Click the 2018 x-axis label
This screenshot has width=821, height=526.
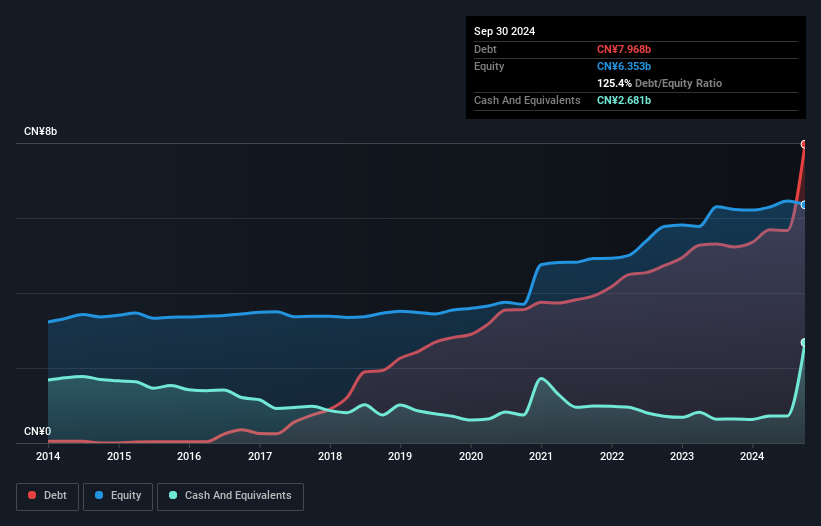point(330,456)
